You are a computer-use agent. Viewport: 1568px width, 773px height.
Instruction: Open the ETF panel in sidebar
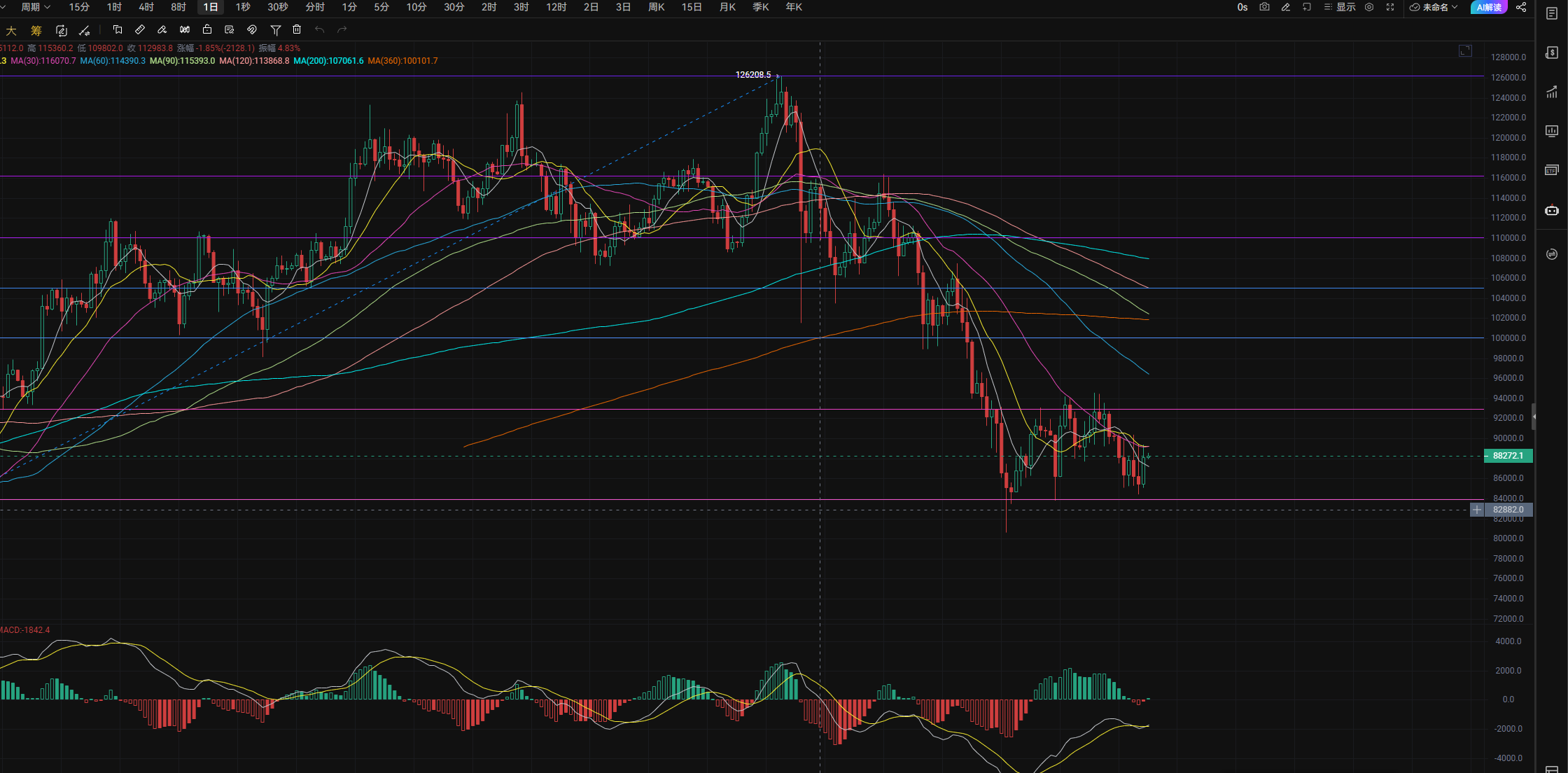click(1552, 170)
